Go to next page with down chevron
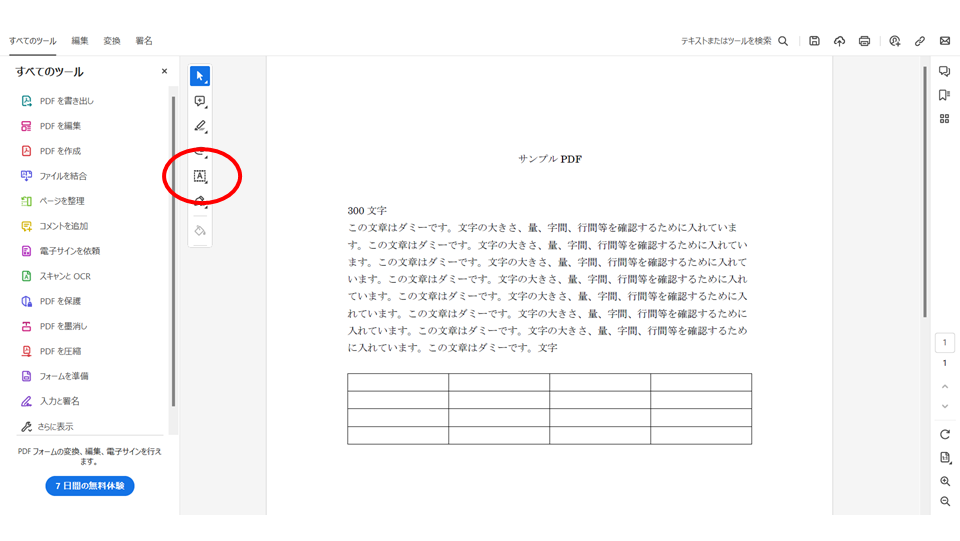The image size is (960, 541). [945, 406]
